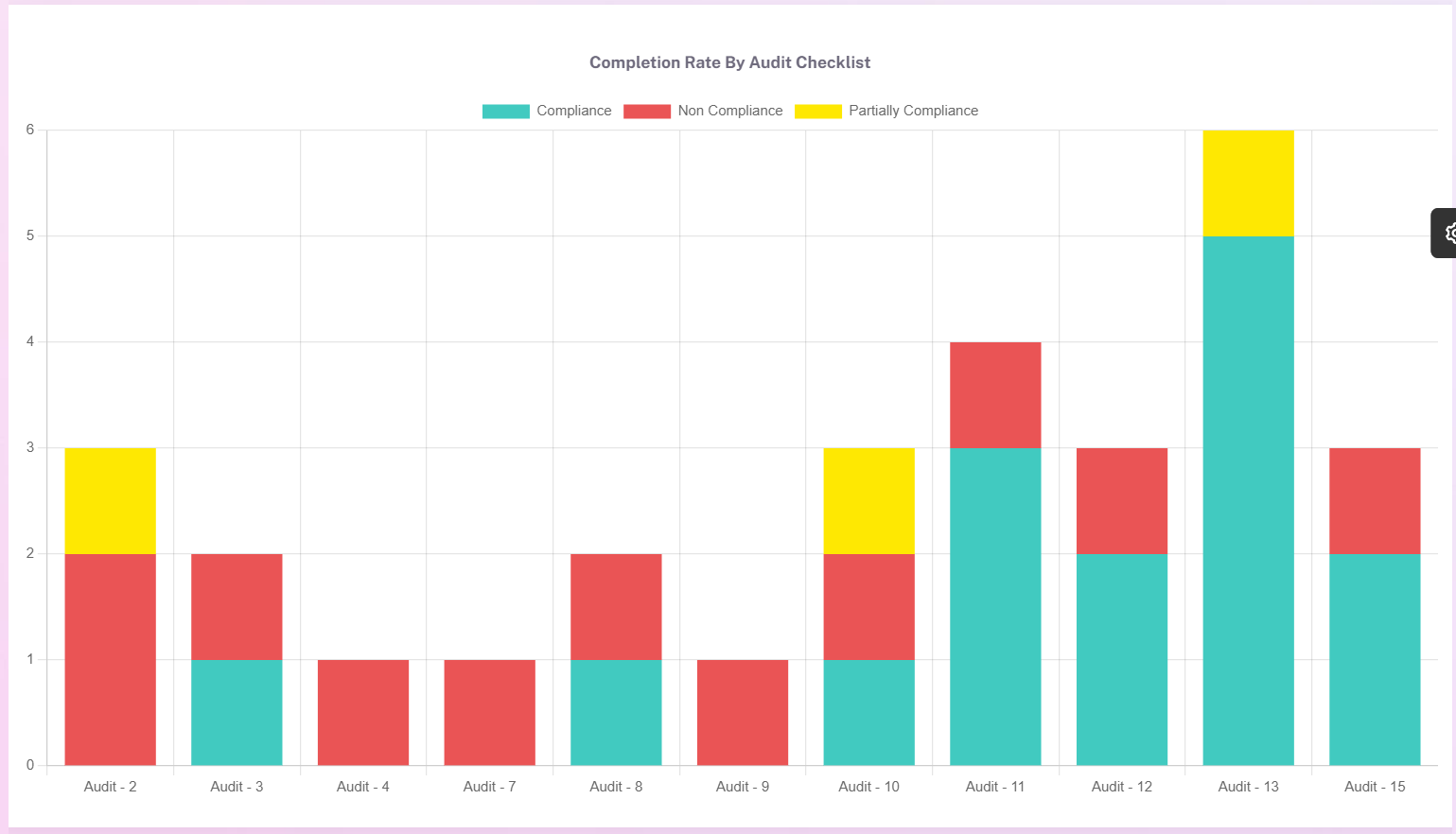Hide Compliance series via legend label
Image resolution: width=1456 pixels, height=834 pixels.
(573, 111)
